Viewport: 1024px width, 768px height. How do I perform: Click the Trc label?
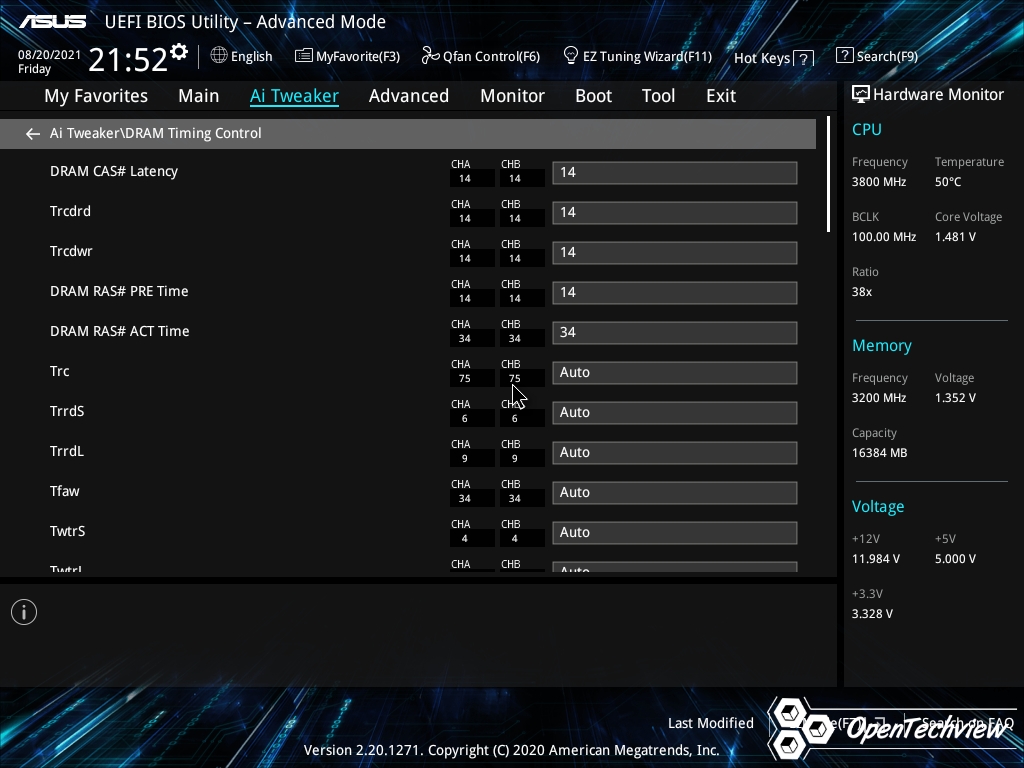(59, 371)
